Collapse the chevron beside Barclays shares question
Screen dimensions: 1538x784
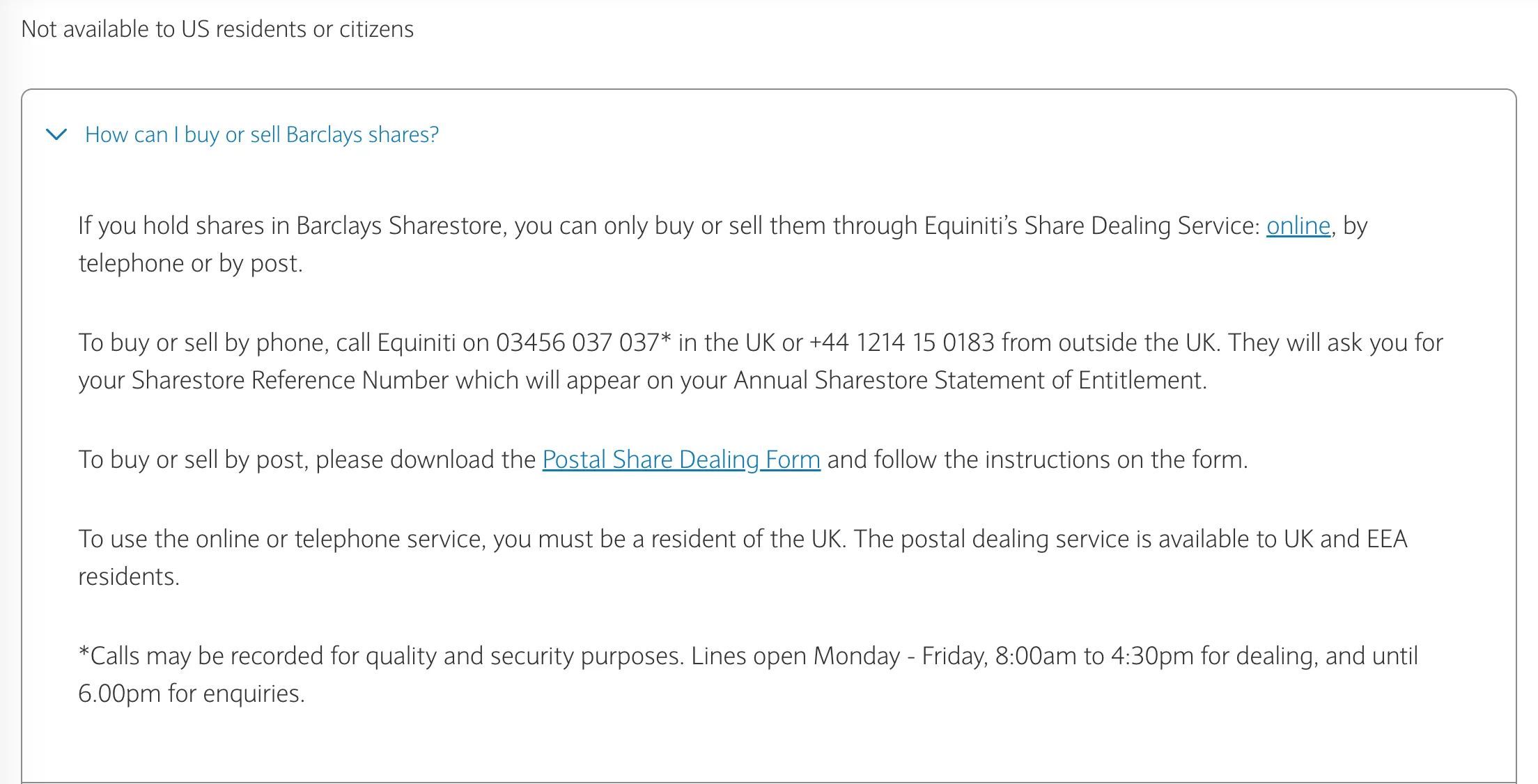coord(56,134)
